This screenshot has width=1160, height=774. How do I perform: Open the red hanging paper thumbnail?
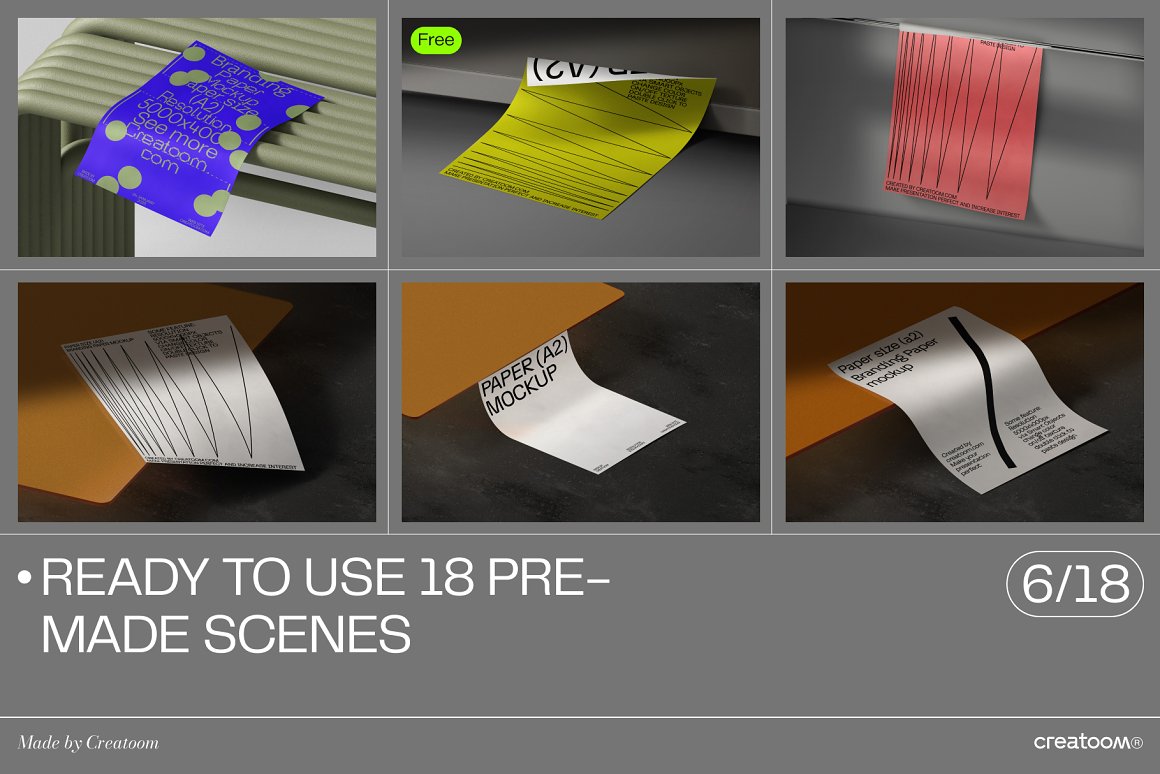(965, 138)
